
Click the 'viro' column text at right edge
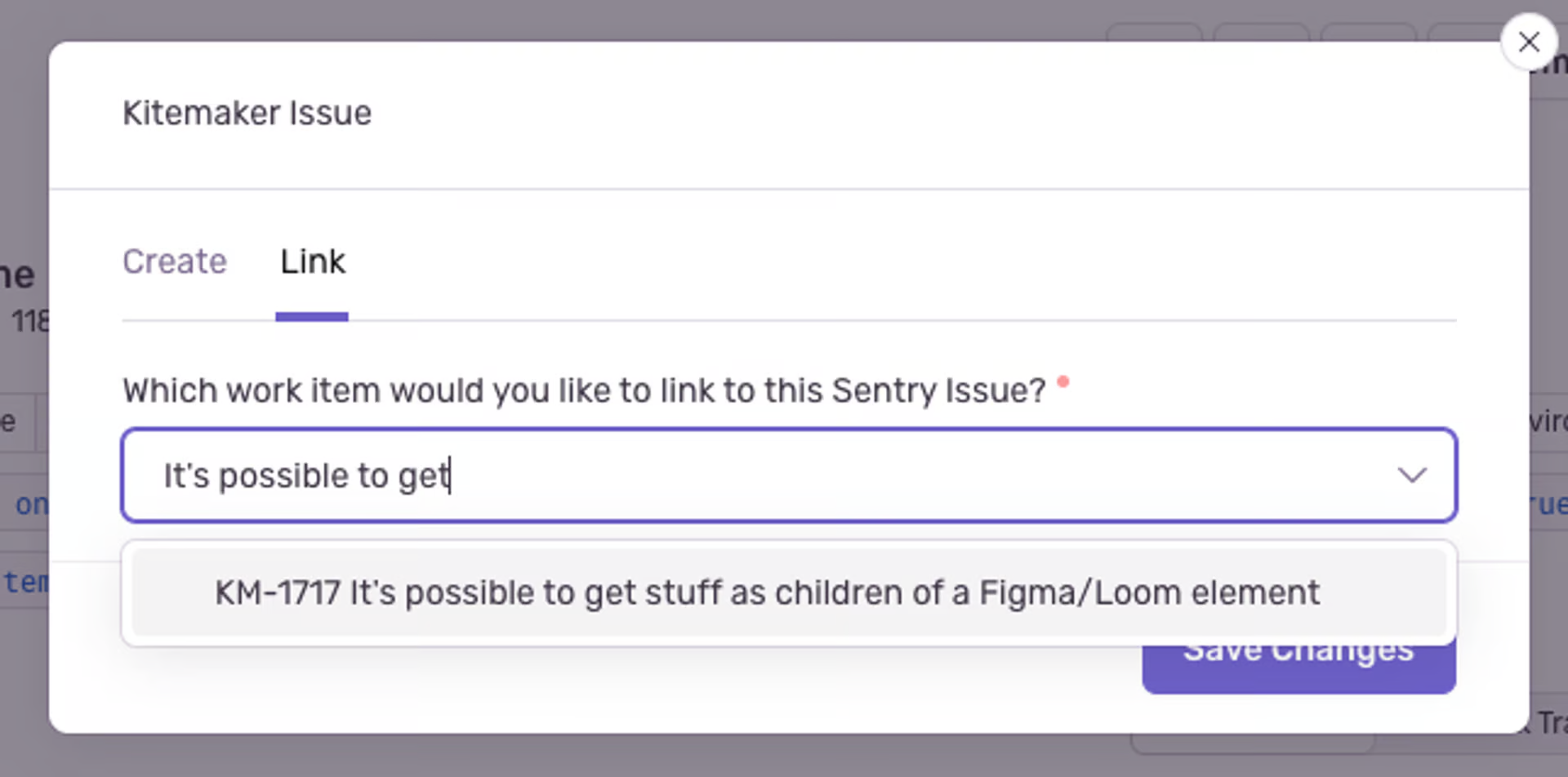click(x=1548, y=422)
